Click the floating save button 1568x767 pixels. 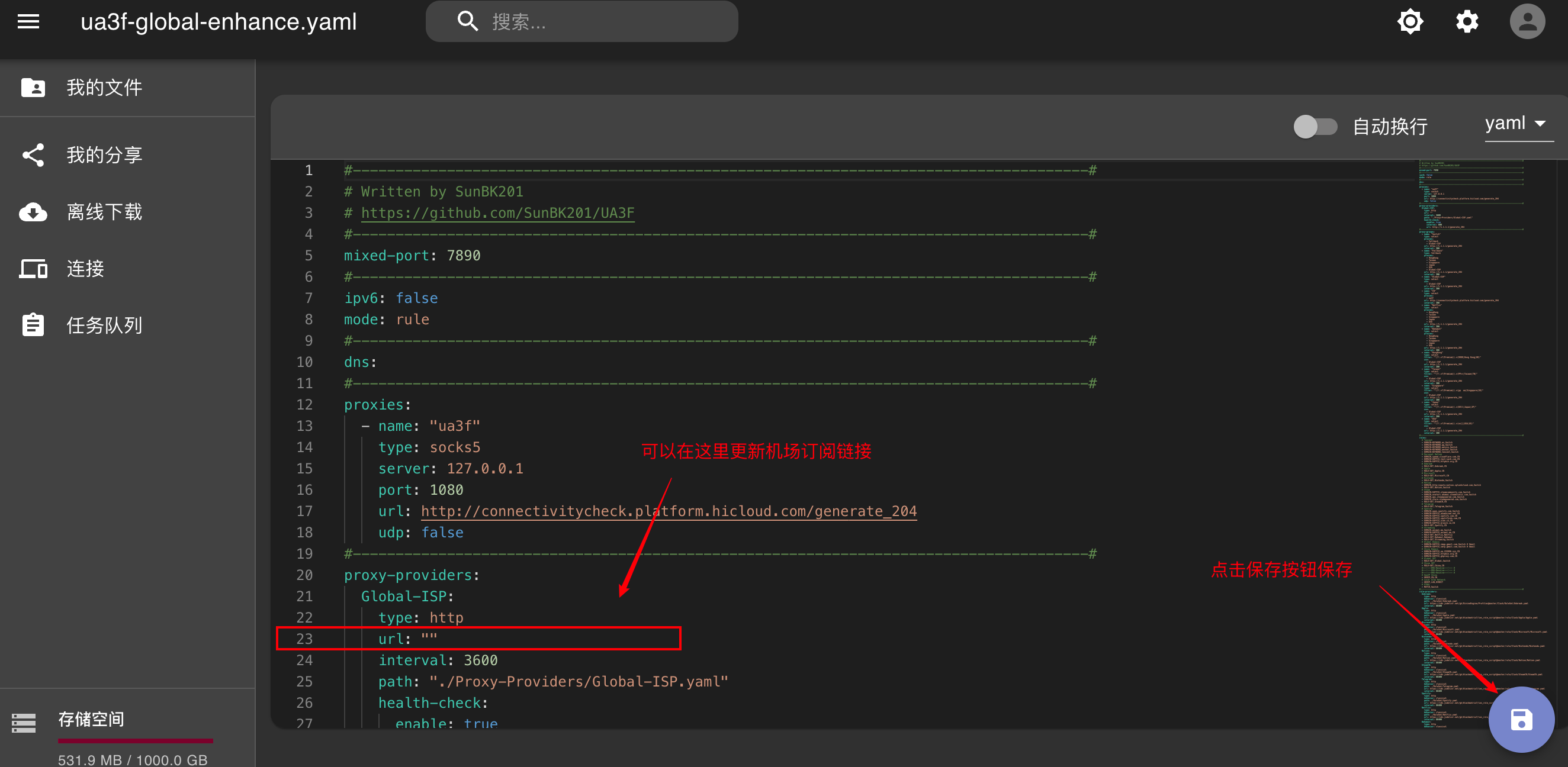1521,720
